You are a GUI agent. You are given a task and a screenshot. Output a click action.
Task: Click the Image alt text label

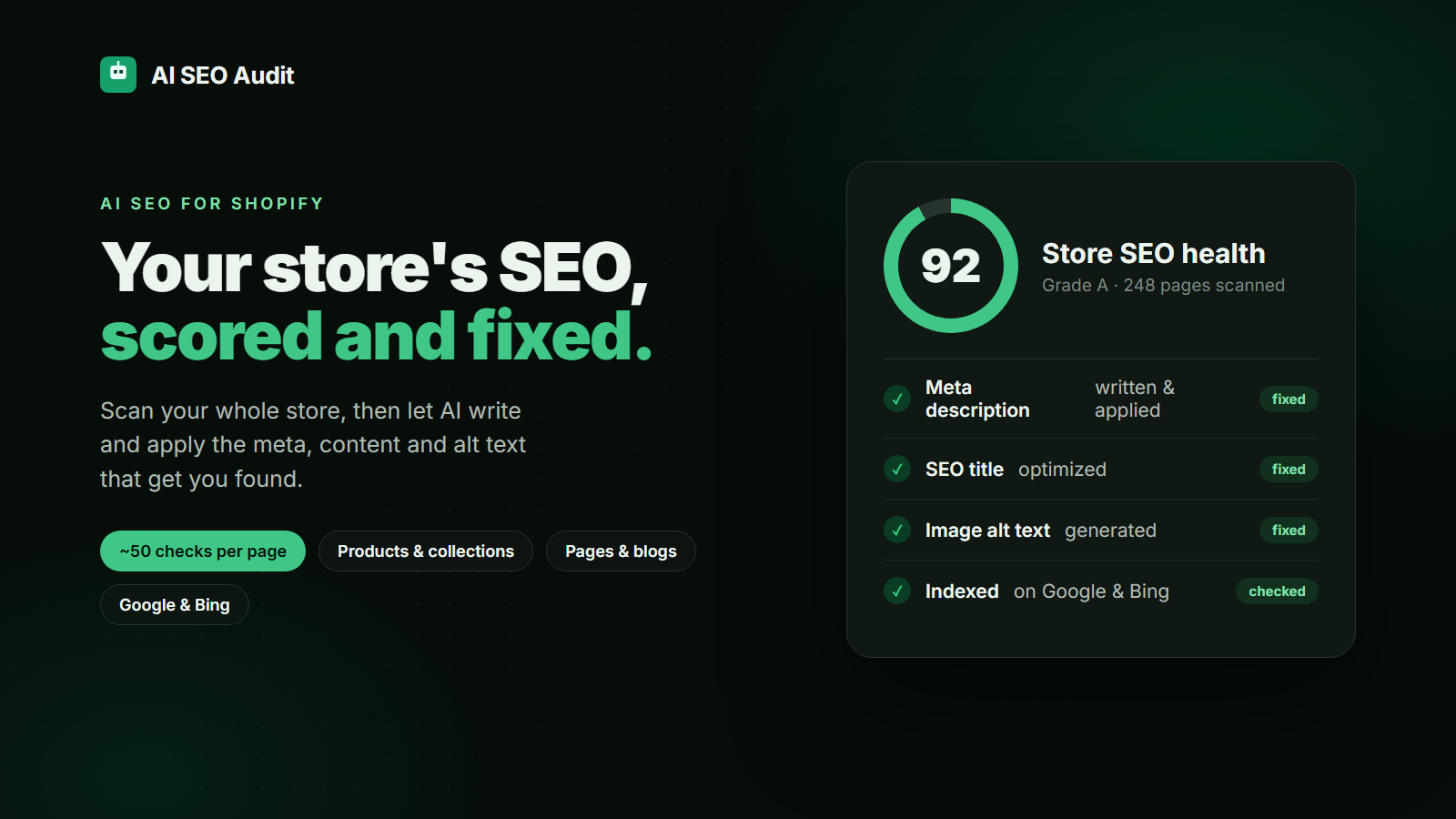(987, 531)
